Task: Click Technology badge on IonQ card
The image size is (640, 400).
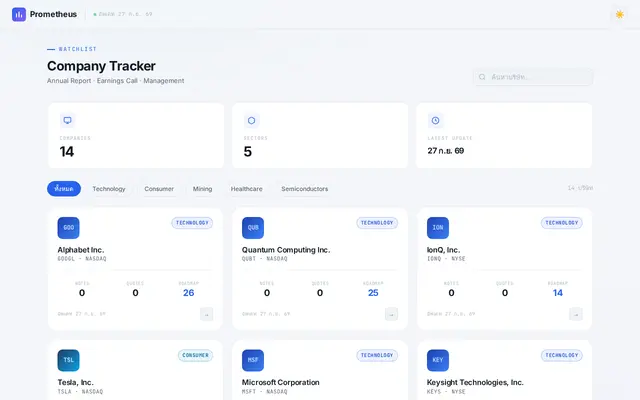Action: [x=562, y=223]
